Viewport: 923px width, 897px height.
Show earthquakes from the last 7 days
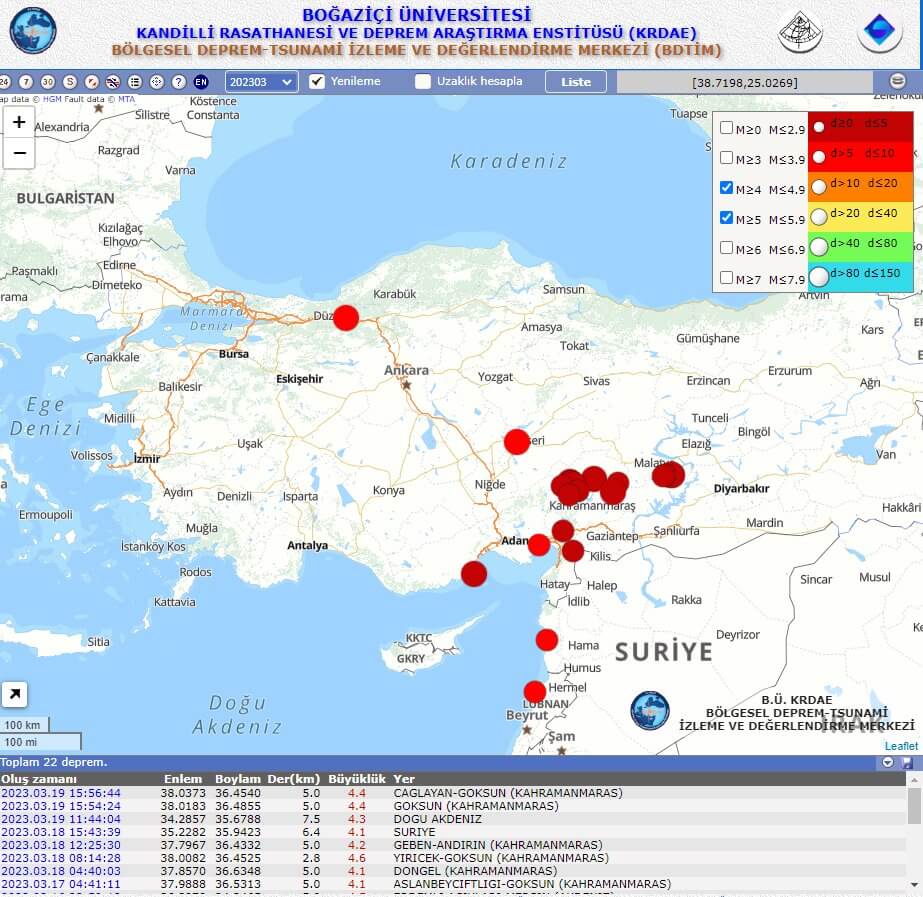click(x=26, y=82)
